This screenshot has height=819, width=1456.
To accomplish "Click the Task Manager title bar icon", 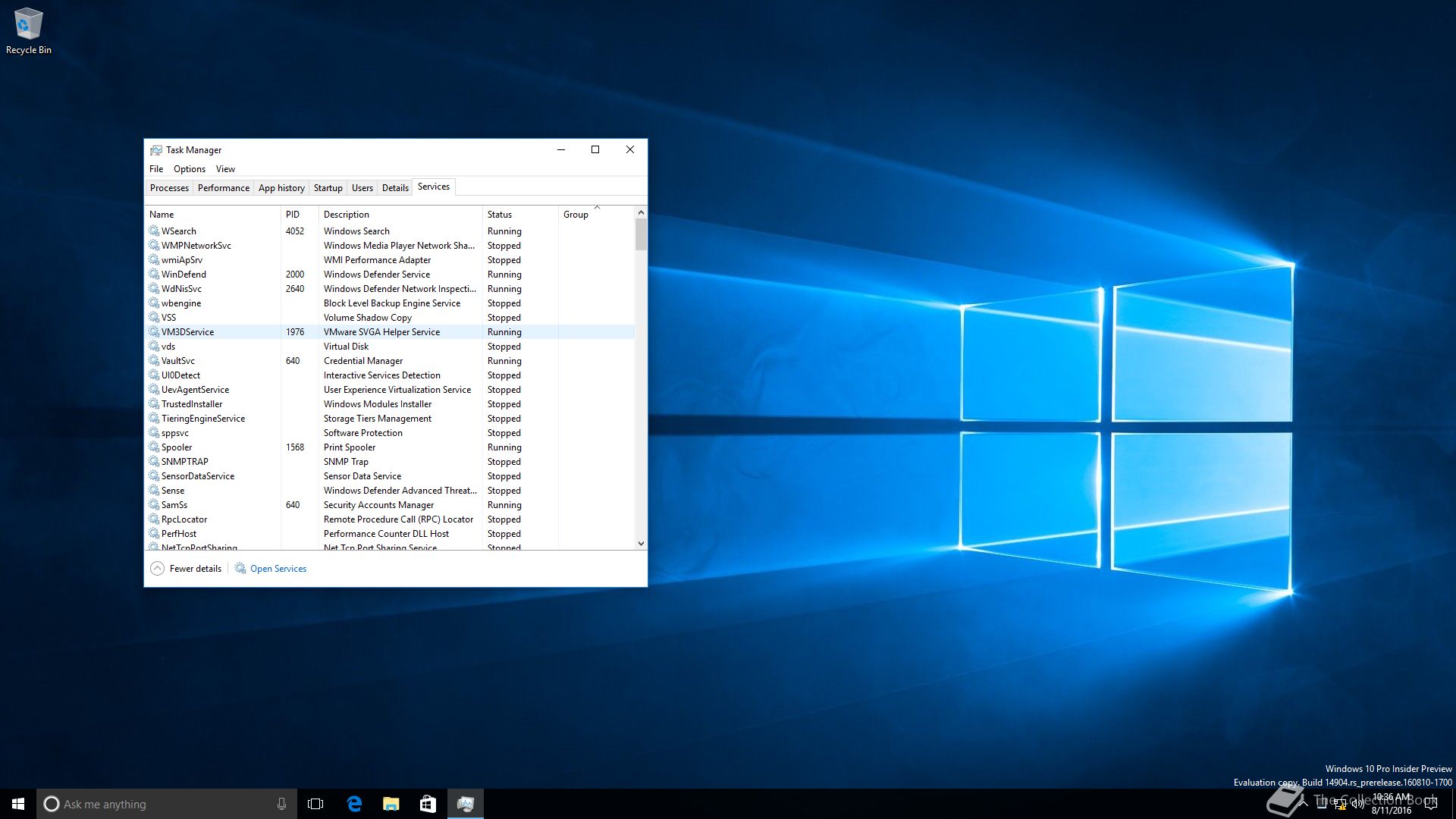I will point(156,150).
